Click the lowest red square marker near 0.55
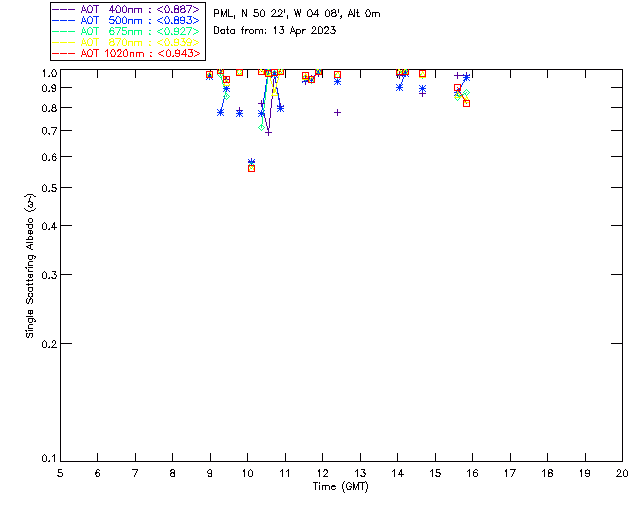 point(251,168)
